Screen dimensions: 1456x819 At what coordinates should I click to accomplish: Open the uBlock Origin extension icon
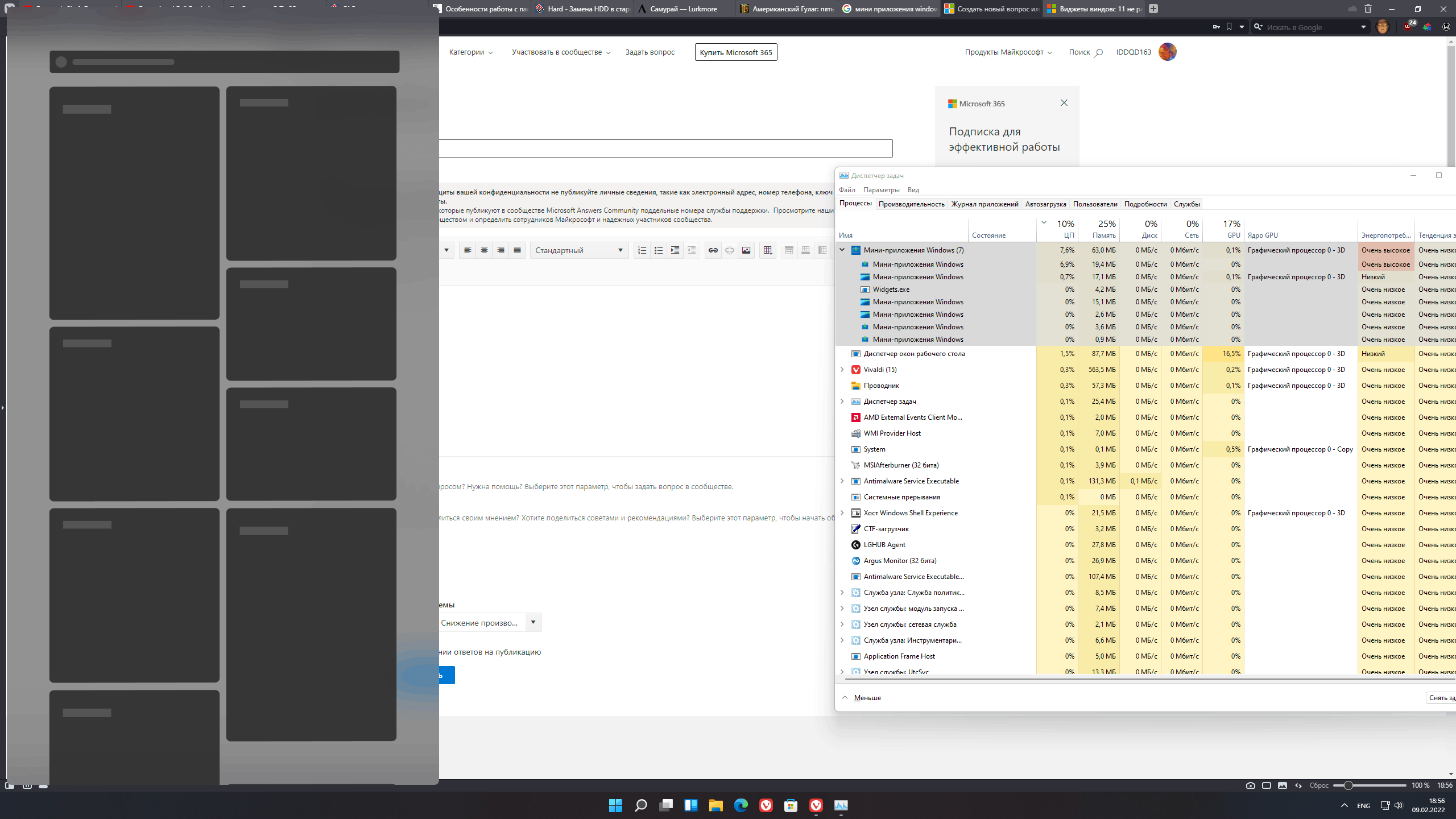(x=1408, y=27)
